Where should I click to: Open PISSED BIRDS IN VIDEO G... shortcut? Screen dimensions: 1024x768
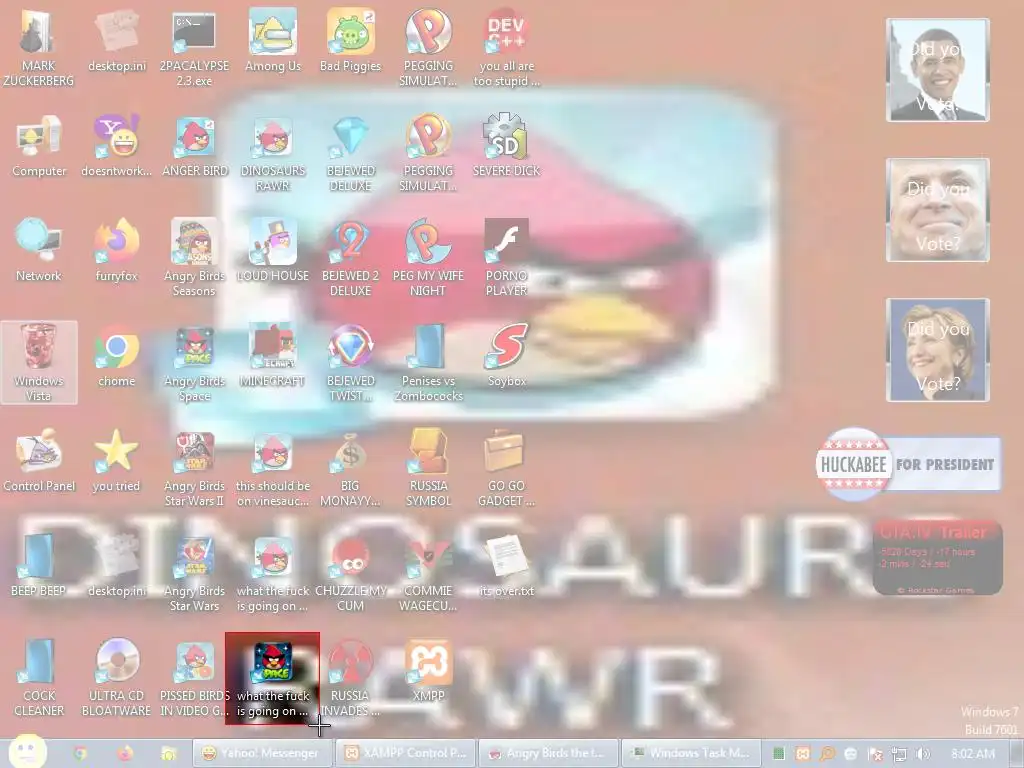tap(194, 678)
